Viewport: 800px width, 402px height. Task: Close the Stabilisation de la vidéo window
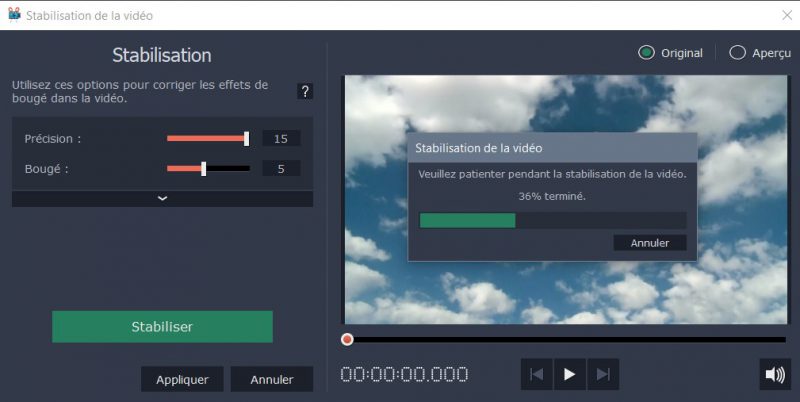[787, 15]
